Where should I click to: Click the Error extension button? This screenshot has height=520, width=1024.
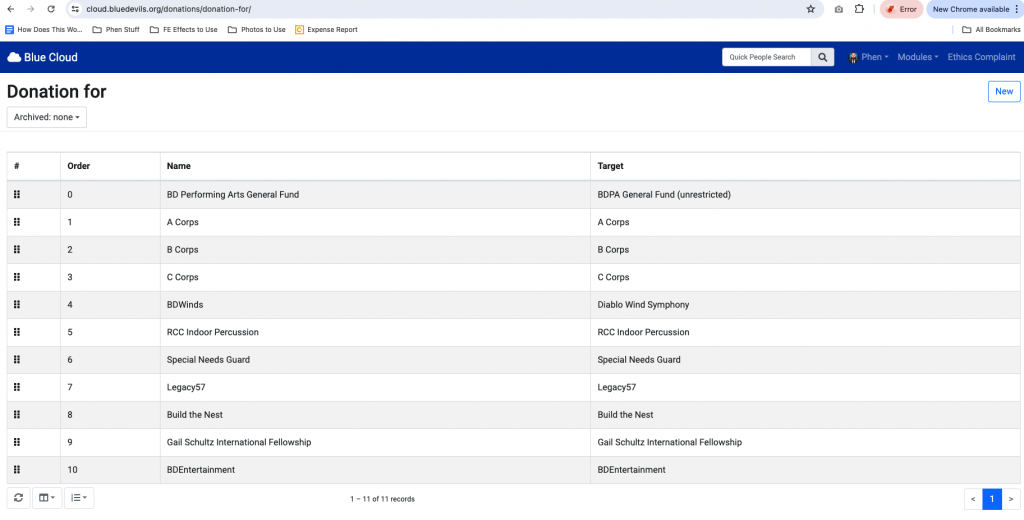901,9
